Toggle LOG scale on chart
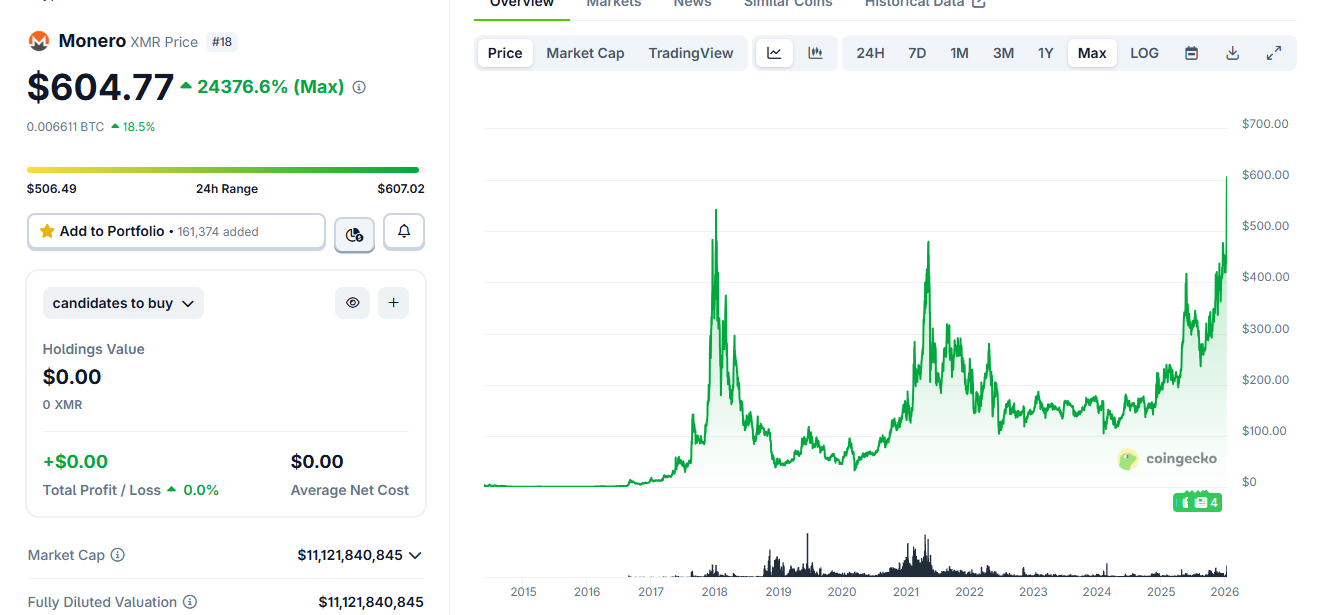Image resolution: width=1335 pixels, height=615 pixels. point(1144,53)
